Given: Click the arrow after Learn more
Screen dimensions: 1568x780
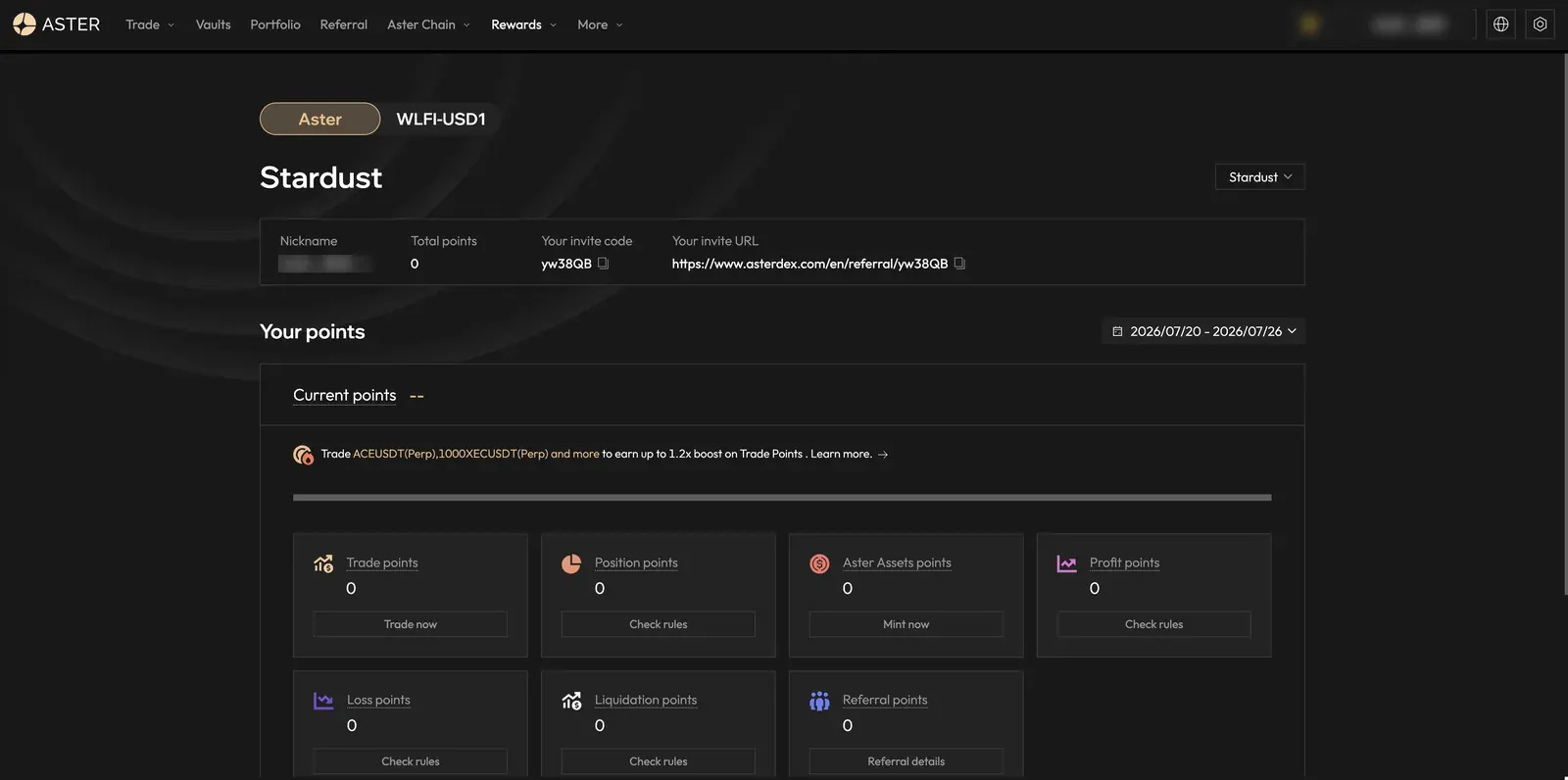Looking at the screenshot, I should 883,455.
